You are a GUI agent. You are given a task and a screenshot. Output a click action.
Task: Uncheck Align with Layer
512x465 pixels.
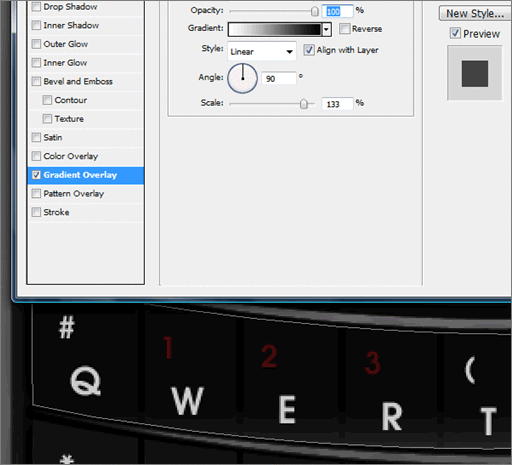[x=309, y=50]
